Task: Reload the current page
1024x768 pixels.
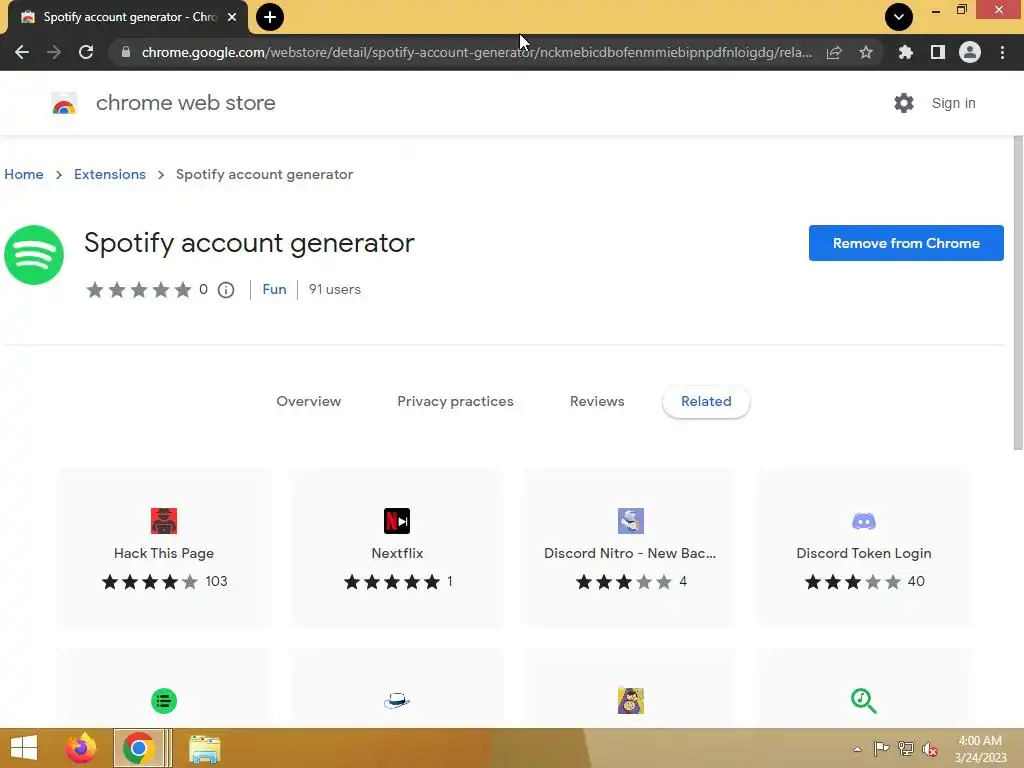Action: pos(86,52)
